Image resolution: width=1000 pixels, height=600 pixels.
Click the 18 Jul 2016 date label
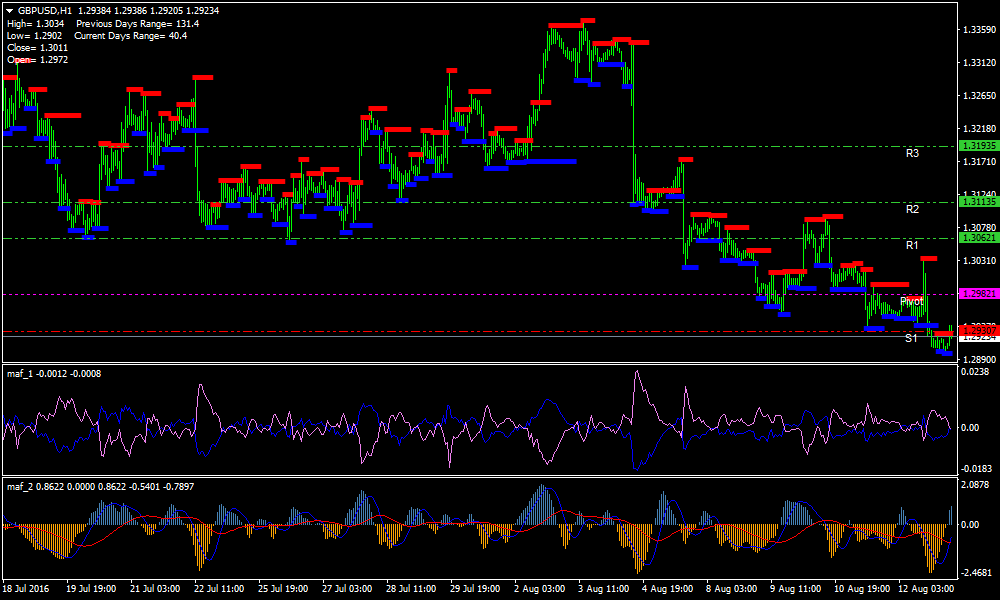(x=27, y=590)
